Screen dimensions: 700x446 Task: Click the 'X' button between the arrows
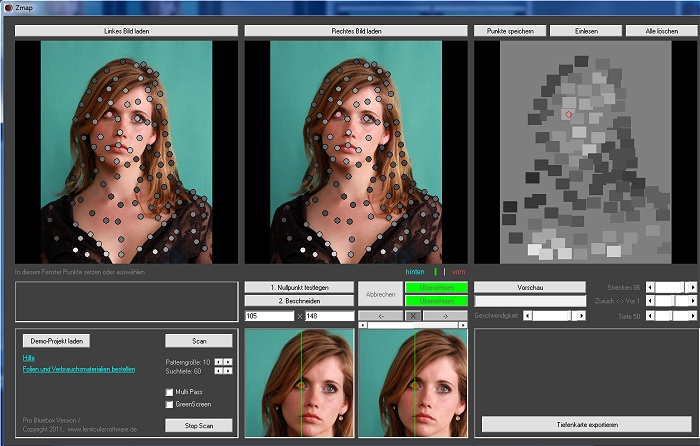pyautogui.click(x=411, y=316)
